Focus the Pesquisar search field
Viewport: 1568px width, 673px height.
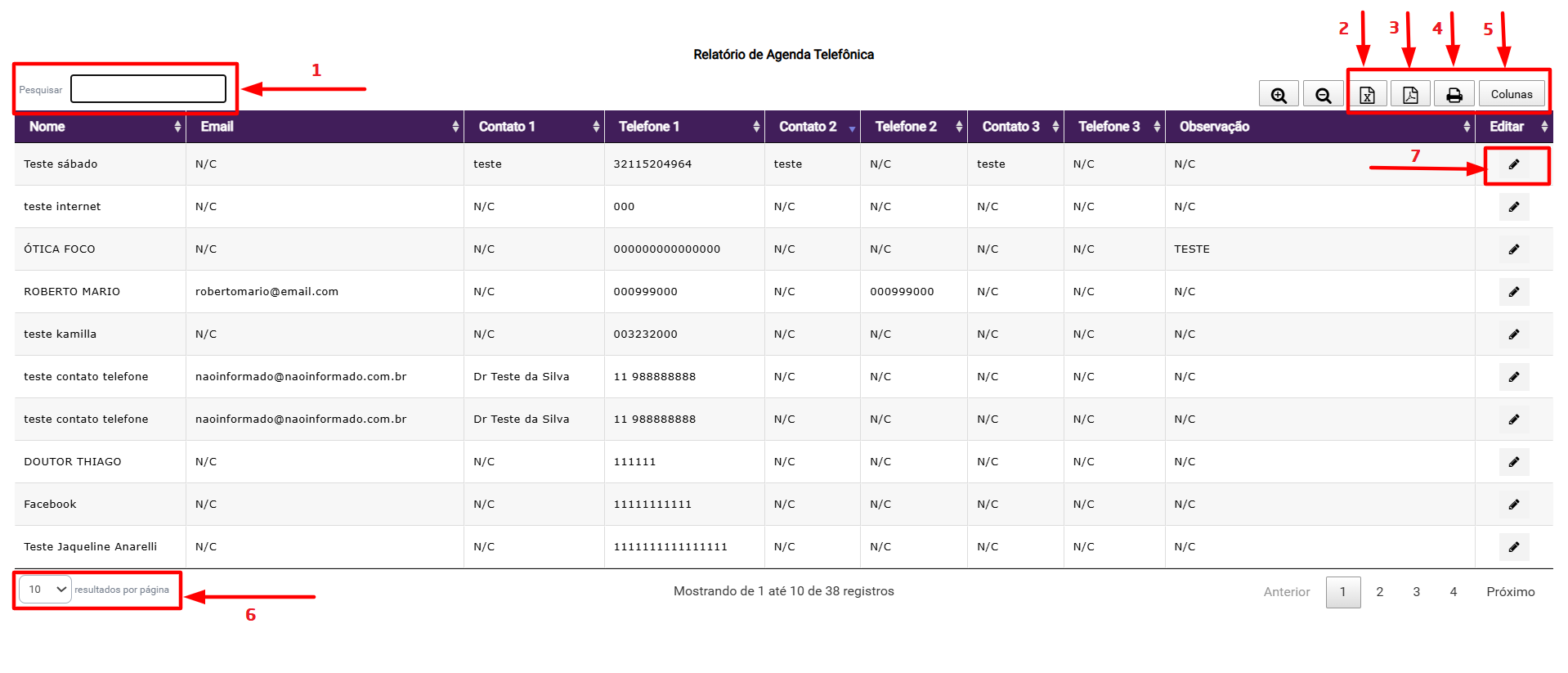coord(148,89)
